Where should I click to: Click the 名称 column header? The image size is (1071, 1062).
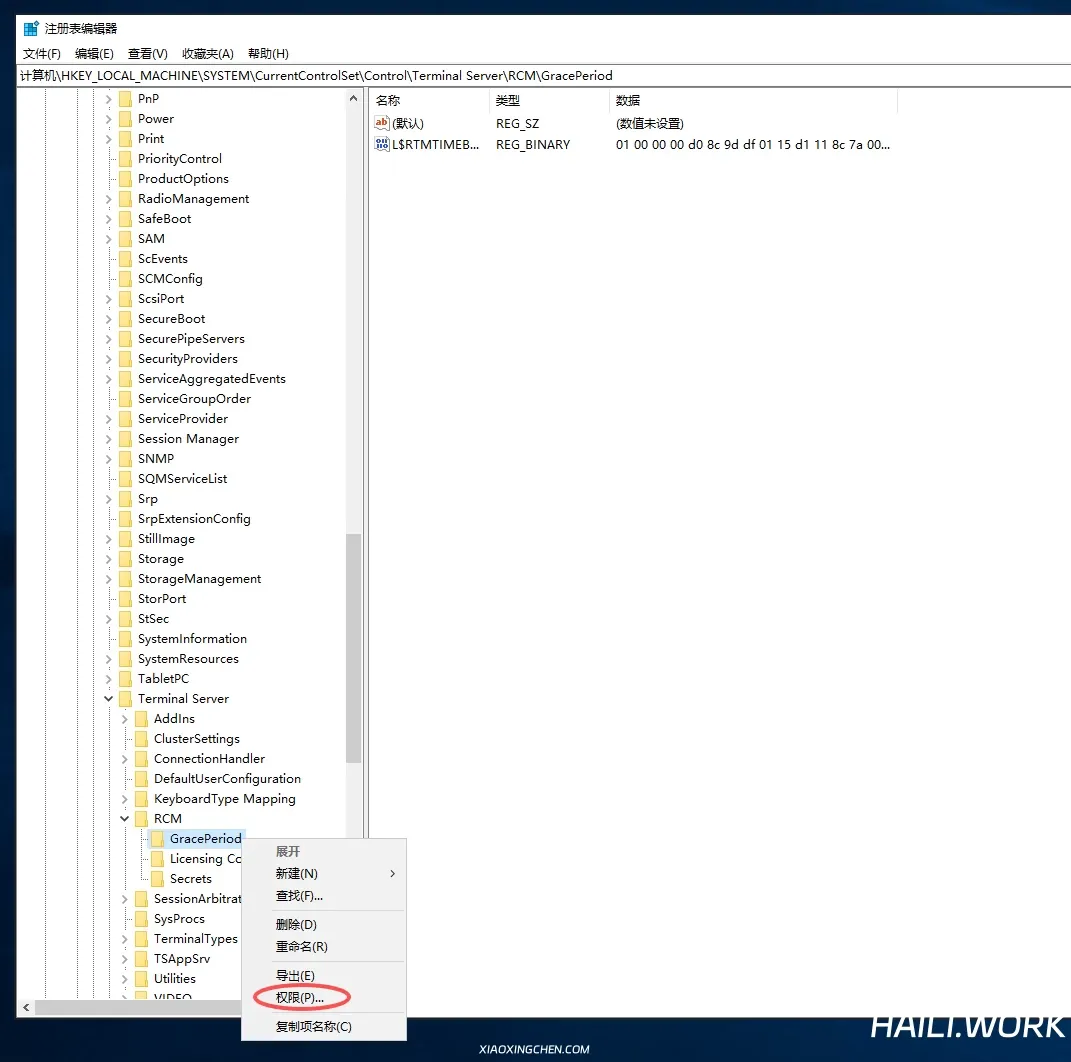(x=388, y=101)
